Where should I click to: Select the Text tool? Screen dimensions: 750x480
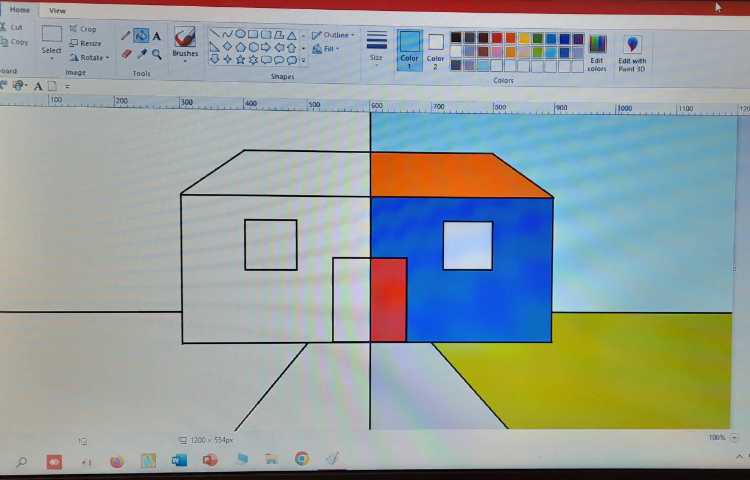(x=157, y=36)
